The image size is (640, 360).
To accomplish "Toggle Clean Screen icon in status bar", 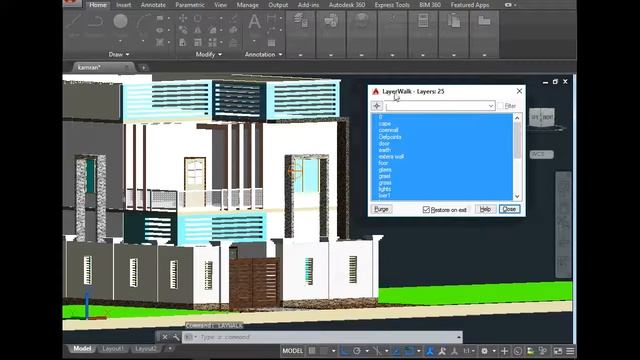I will pos(558,351).
